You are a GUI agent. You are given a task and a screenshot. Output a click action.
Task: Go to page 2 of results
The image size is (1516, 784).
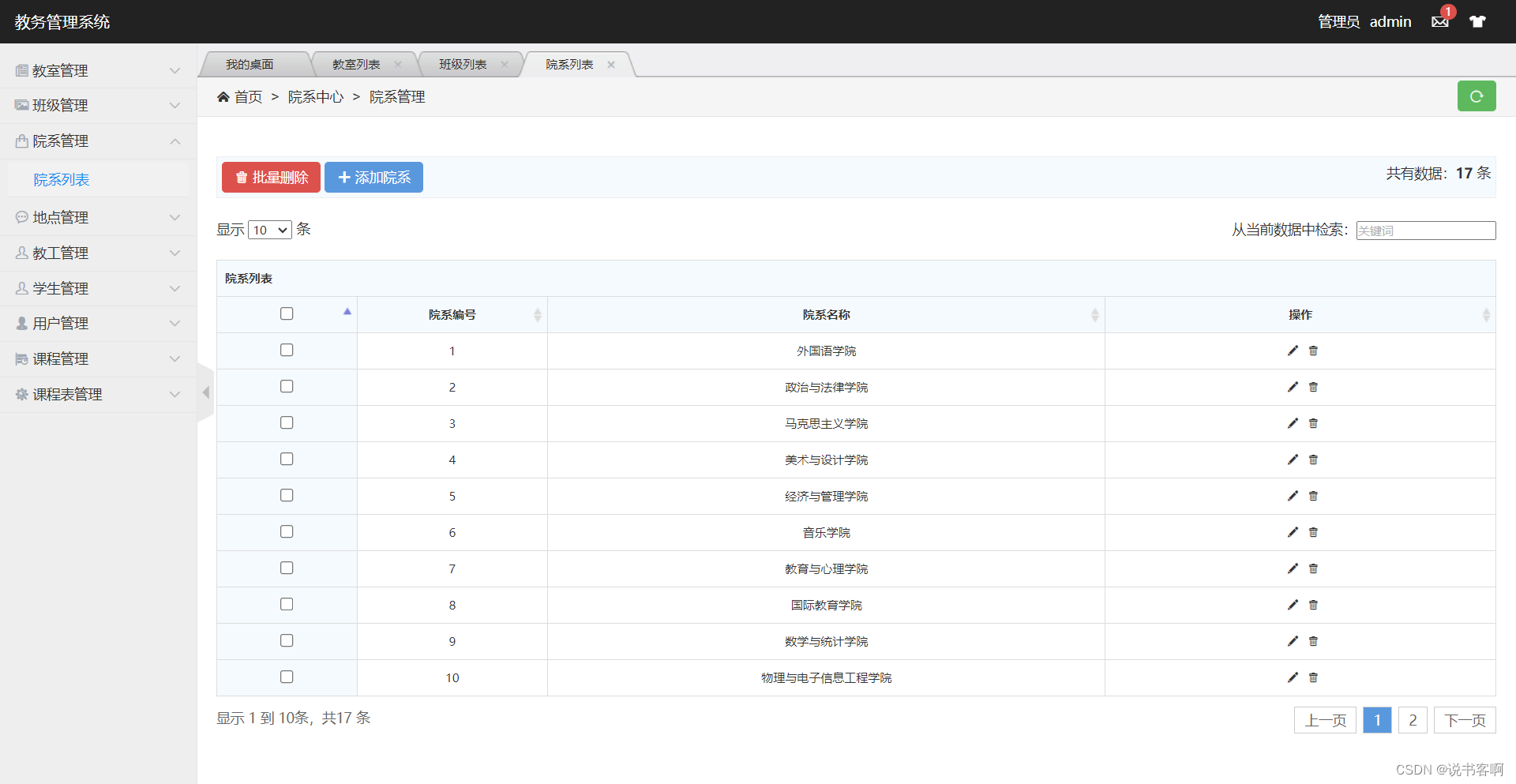1413,720
